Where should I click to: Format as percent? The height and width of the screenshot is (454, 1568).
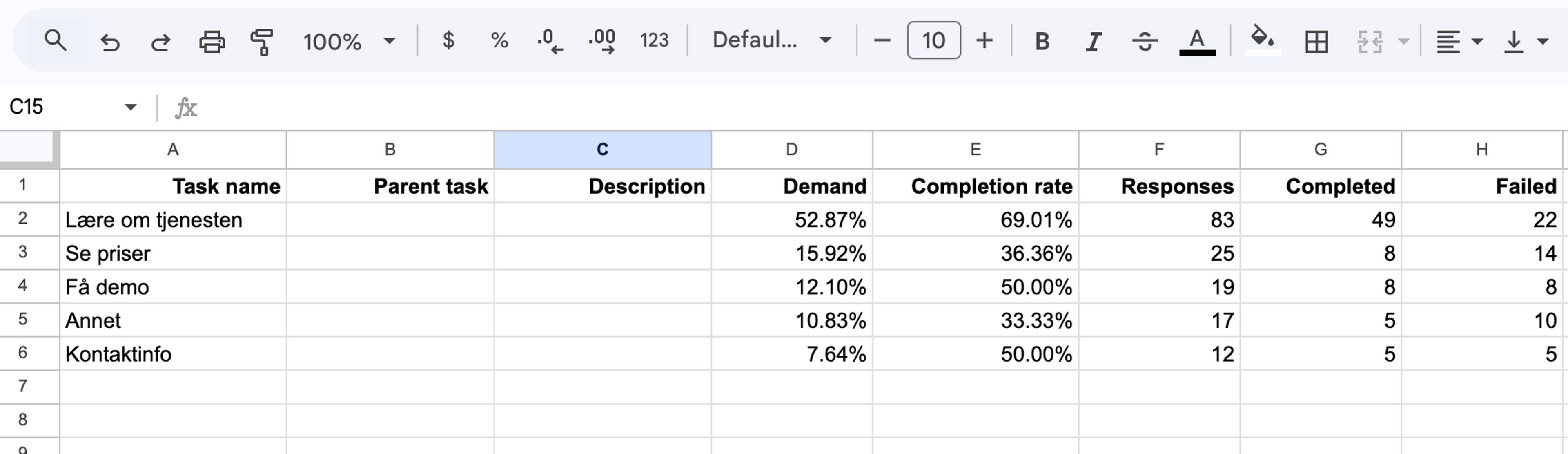click(499, 41)
